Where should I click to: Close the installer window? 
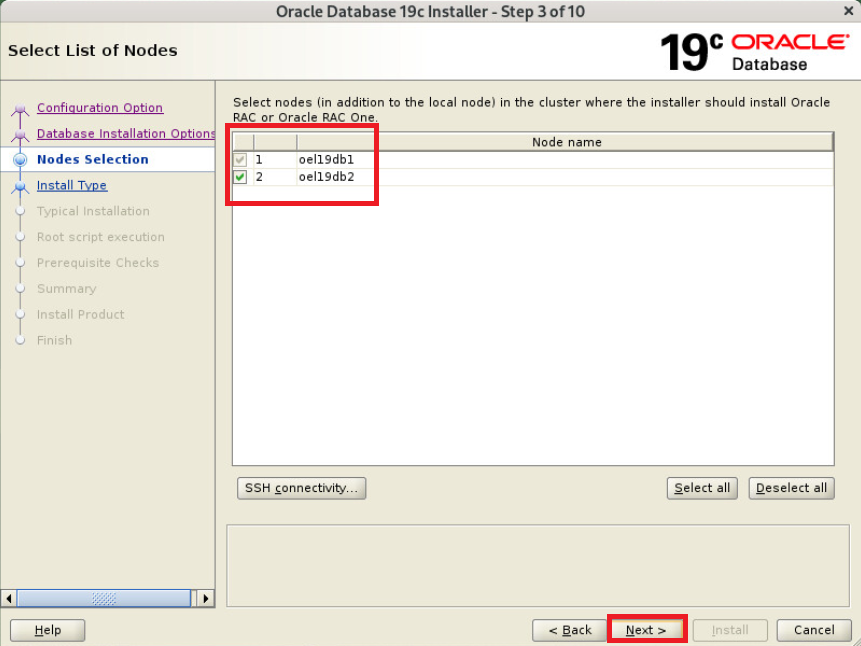click(x=848, y=10)
